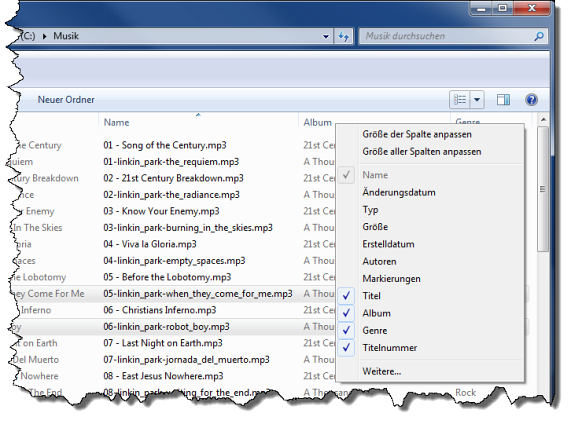568x424 pixels.
Task: Expand the breadcrumb arrow before Musik
Action: tap(45, 36)
